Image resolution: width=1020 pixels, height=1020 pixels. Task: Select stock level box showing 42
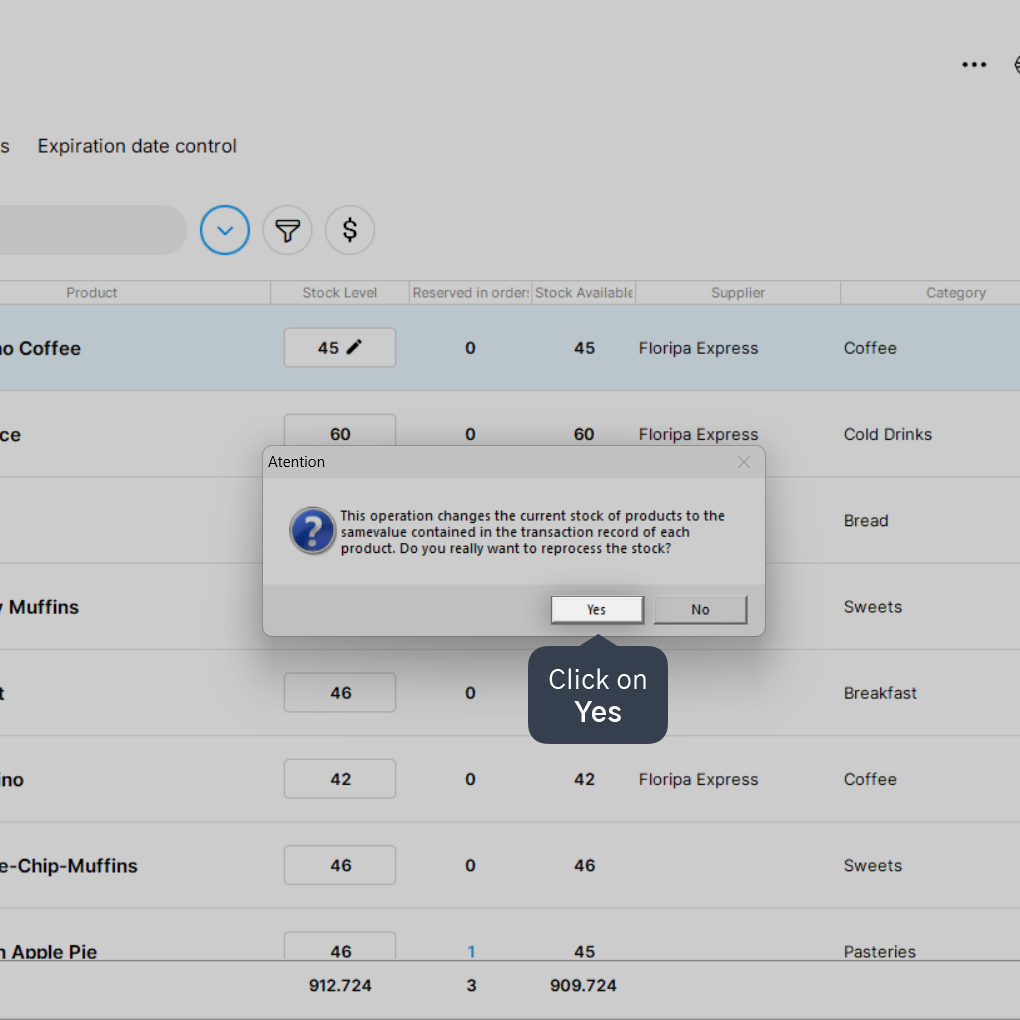coord(340,779)
